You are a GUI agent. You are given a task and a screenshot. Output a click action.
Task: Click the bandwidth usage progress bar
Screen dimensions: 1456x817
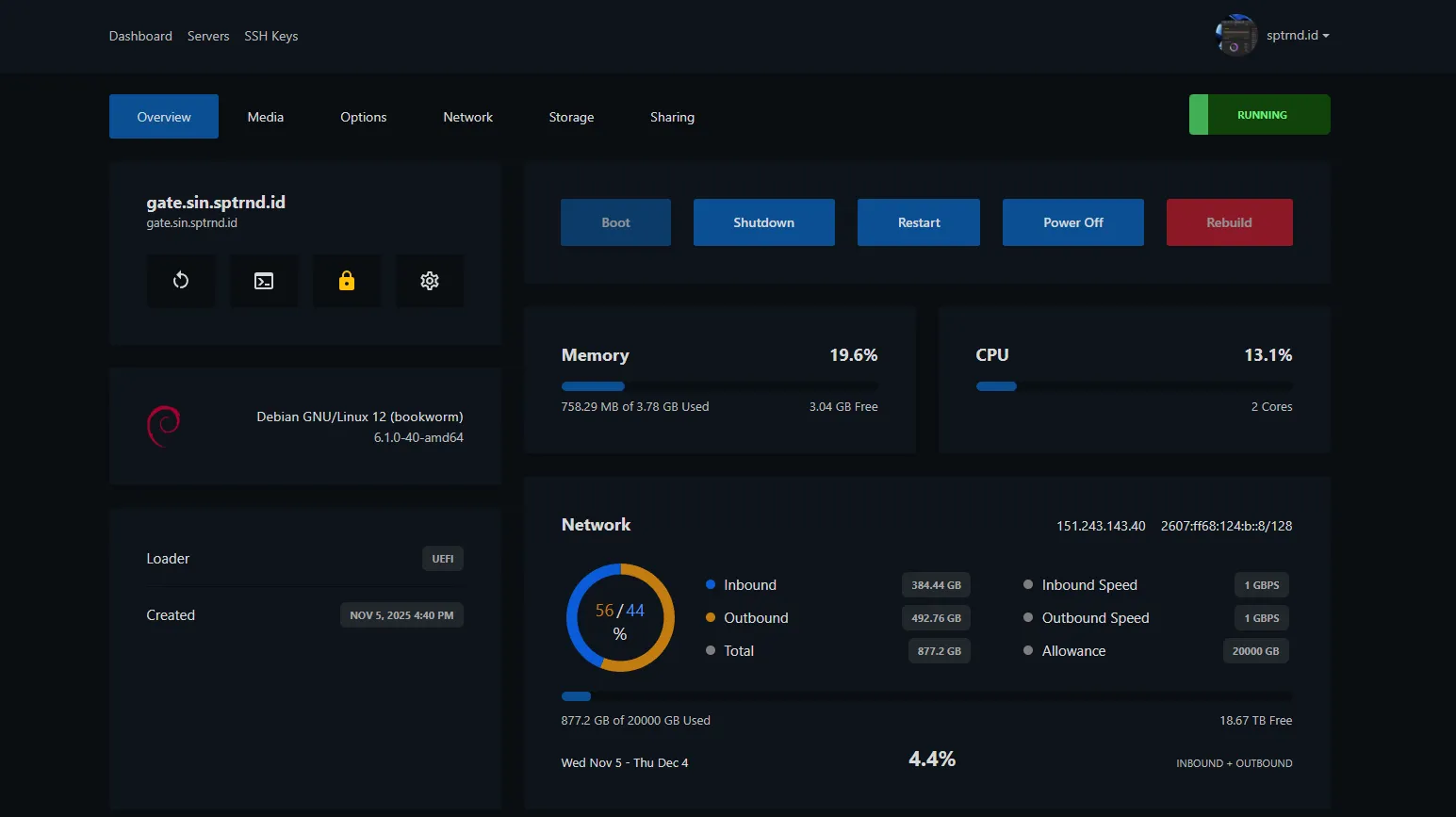pos(926,696)
